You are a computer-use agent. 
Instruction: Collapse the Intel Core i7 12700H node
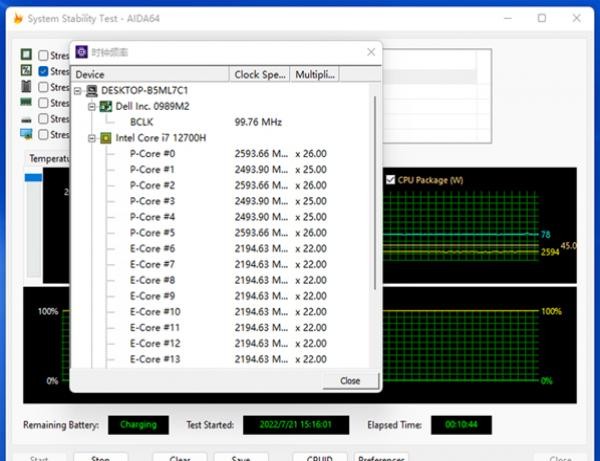point(91,138)
